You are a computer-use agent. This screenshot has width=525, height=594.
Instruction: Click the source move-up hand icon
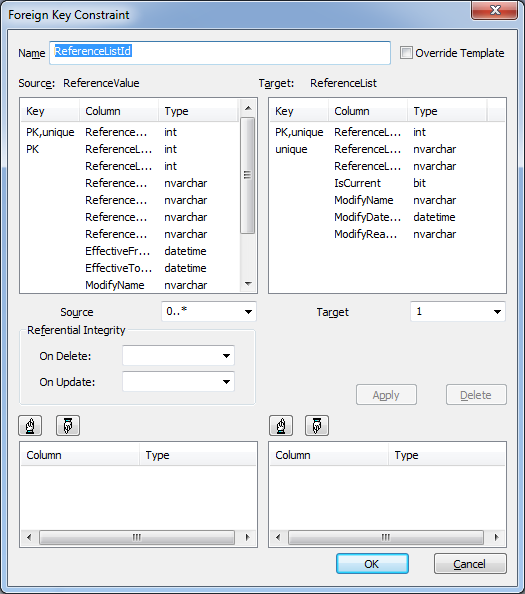click(30, 425)
